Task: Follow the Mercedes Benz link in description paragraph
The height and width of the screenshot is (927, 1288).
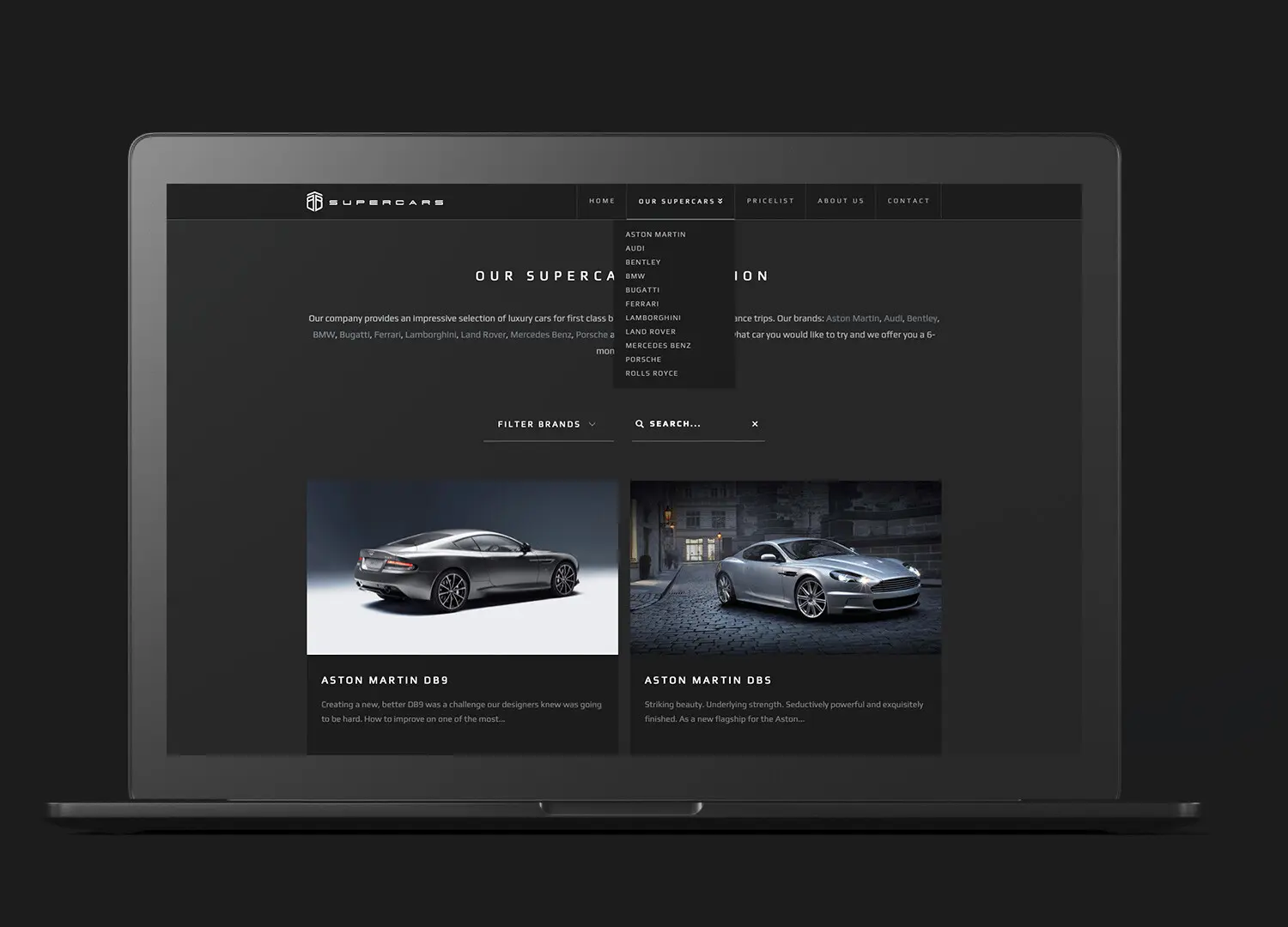Action: 541,335
